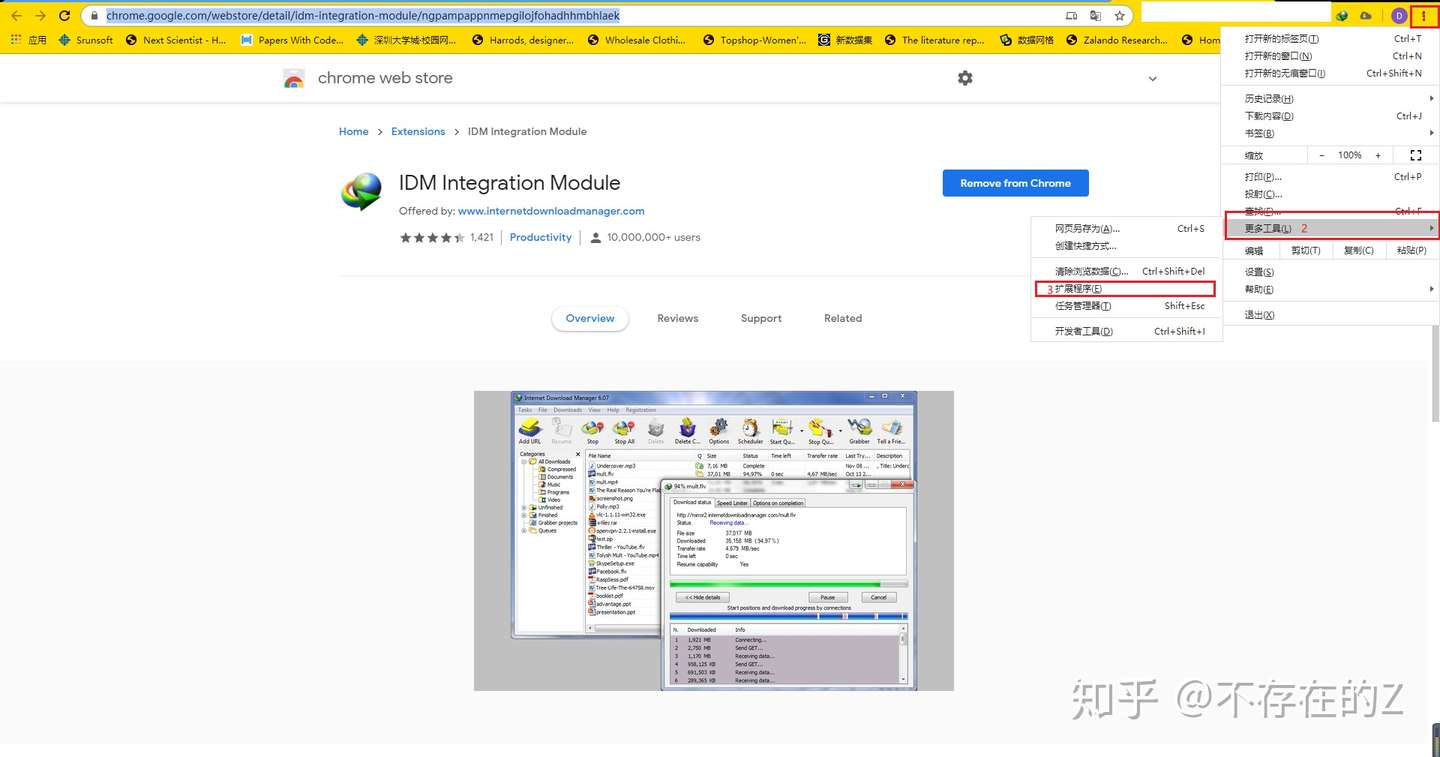The width and height of the screenshot is (1440, 757).
Task: Open the 新数据集 bookmark
Action: tap(845, 40)
